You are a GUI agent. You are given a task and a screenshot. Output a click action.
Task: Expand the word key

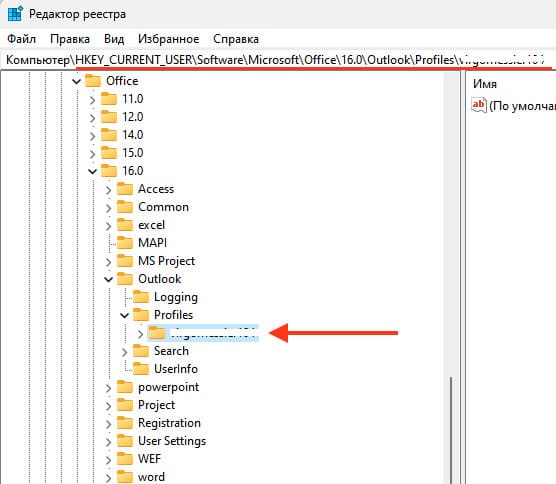click(x=109, y=478)
